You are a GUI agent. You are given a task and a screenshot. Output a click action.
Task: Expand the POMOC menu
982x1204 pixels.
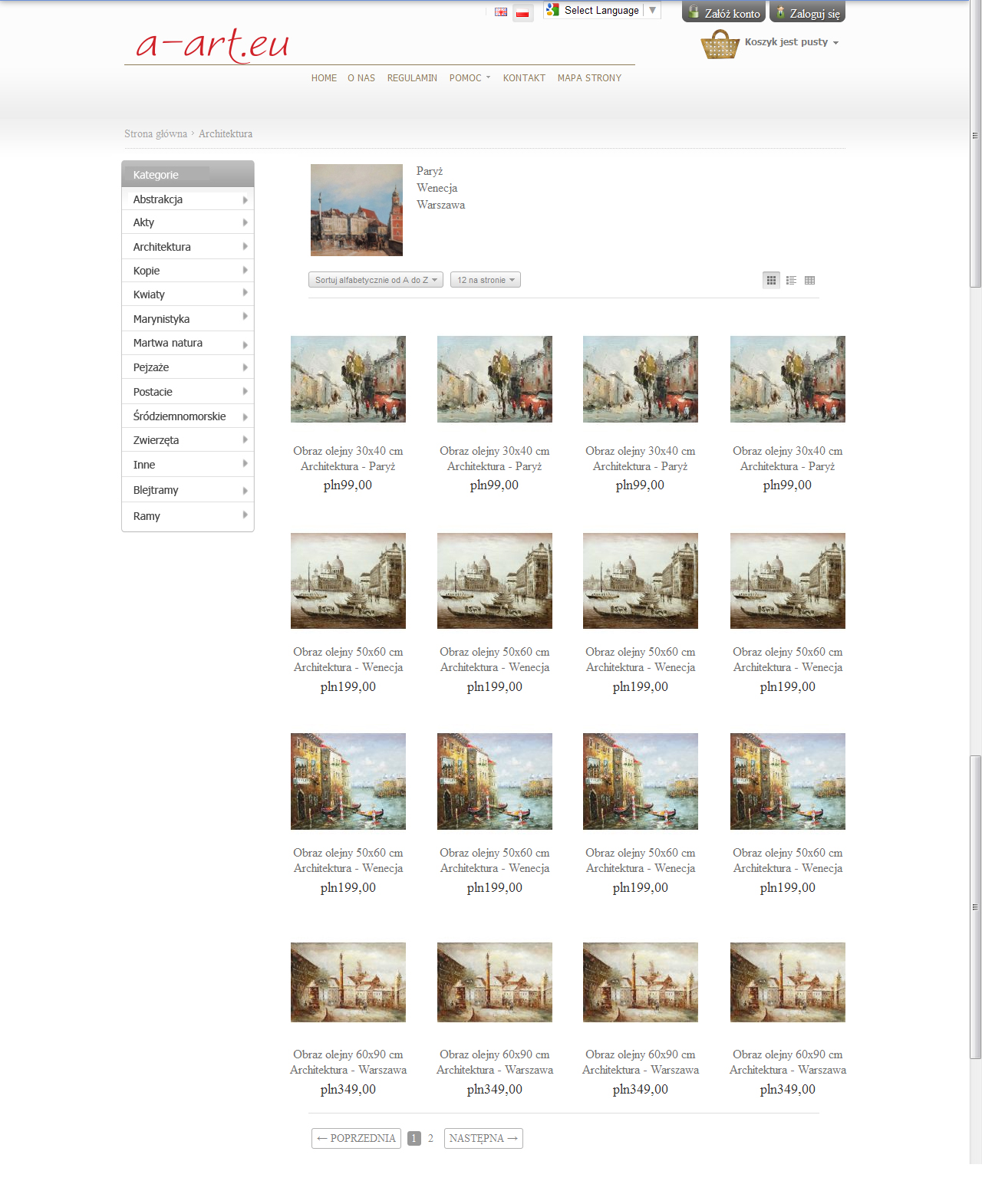pos(470,78)
